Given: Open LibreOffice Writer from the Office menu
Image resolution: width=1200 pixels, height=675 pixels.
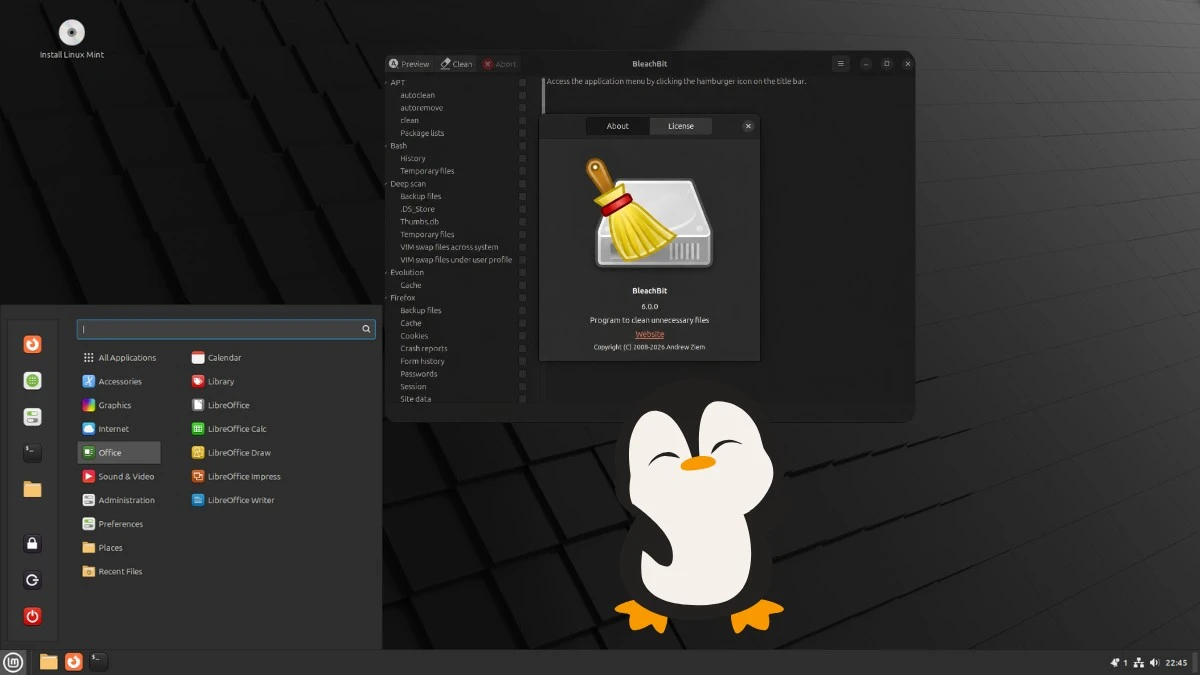Looking at the screenshot, I should point(240,499).
